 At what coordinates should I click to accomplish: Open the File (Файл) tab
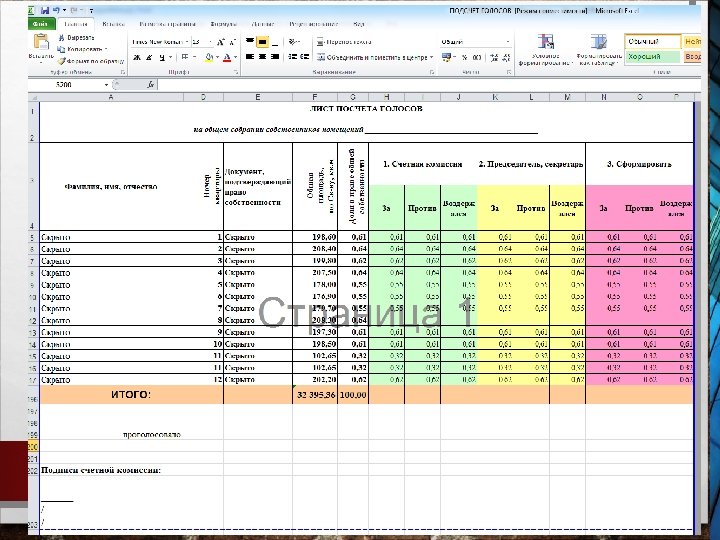pyautogui.click(x=41, y=23)
